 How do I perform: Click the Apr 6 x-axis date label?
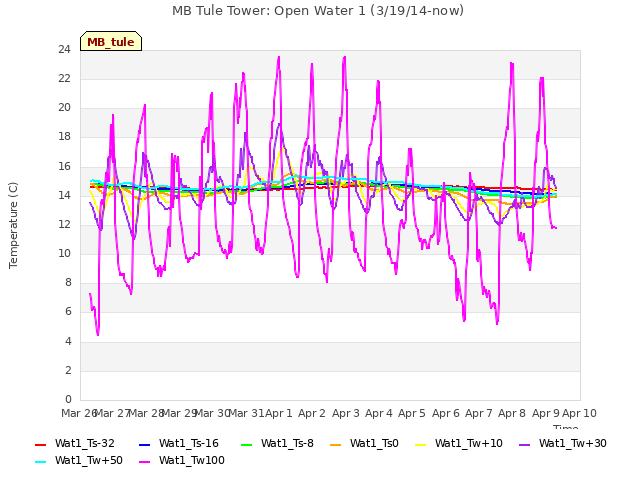tap(446, 413)
